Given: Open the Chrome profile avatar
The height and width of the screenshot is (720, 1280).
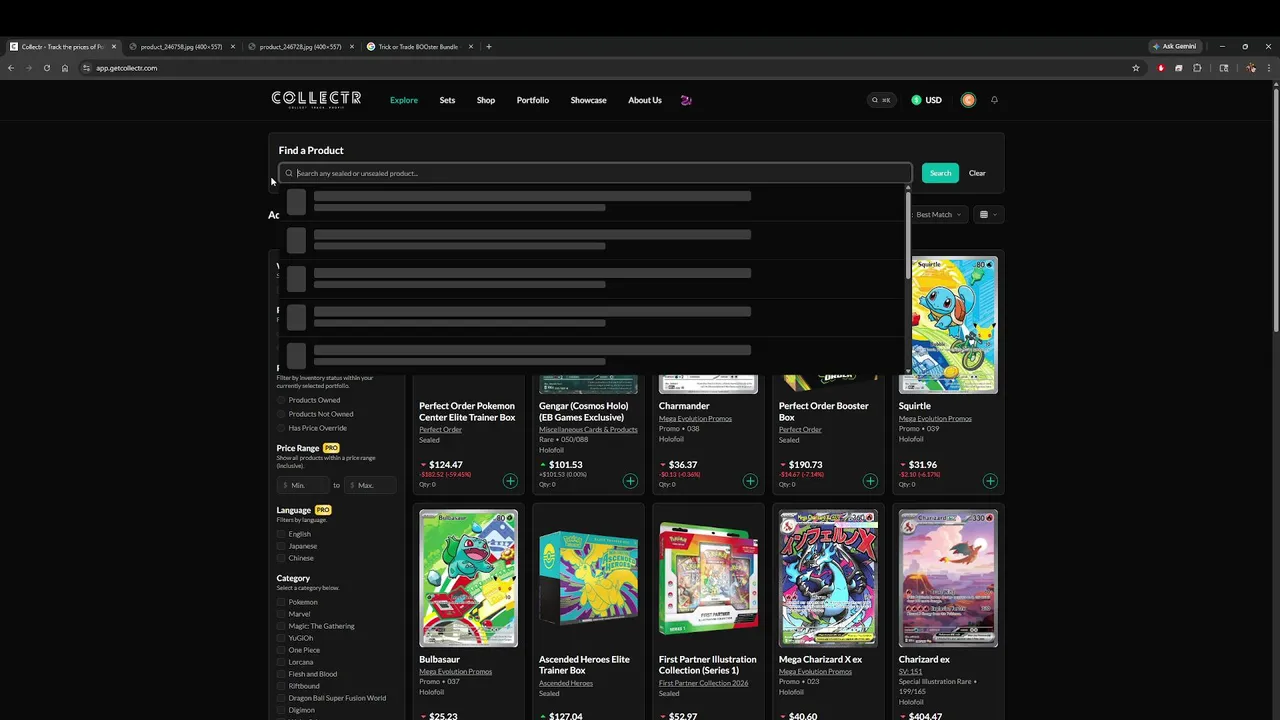Looking at the screenshot, I should coord(1251,68).
